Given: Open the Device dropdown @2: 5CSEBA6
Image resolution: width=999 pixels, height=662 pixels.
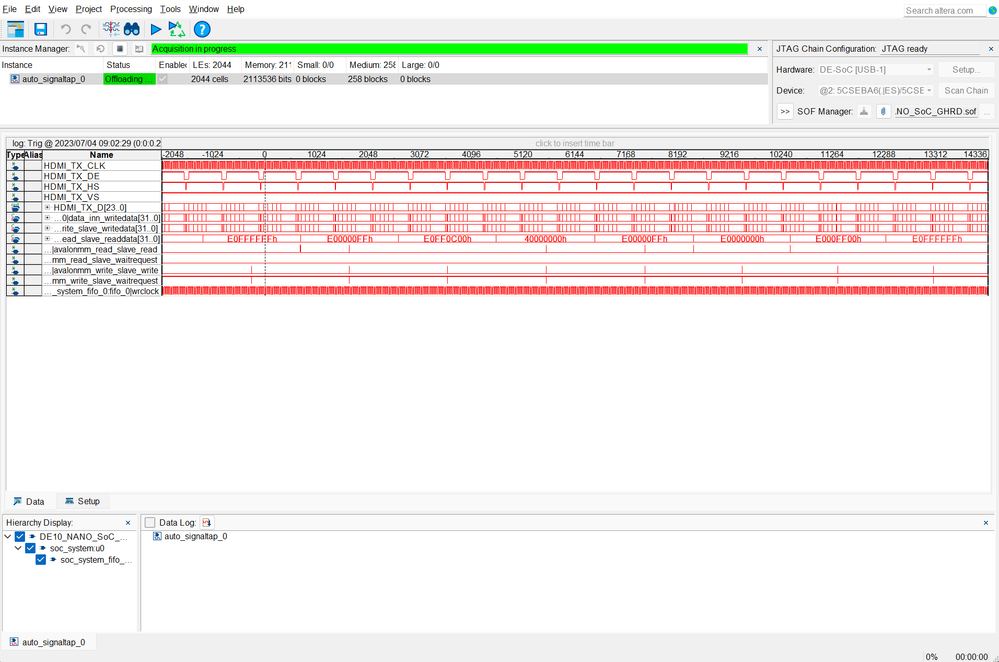Looking at the screenshot, I should (875, 90).
